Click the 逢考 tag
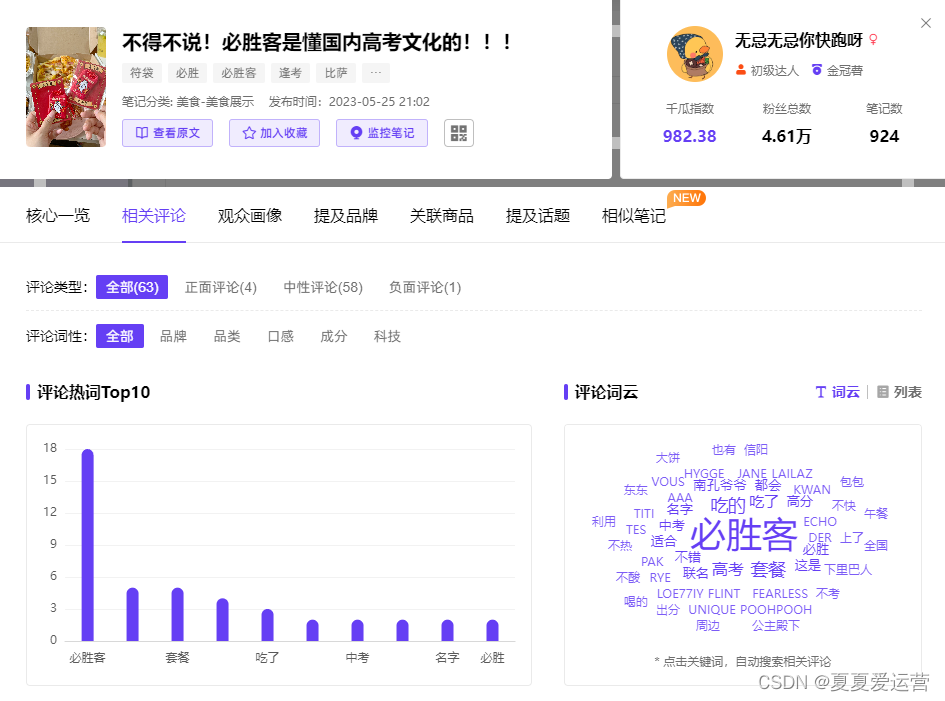The image size is (945, 701). pyautogui.click(x=290, y=73)
